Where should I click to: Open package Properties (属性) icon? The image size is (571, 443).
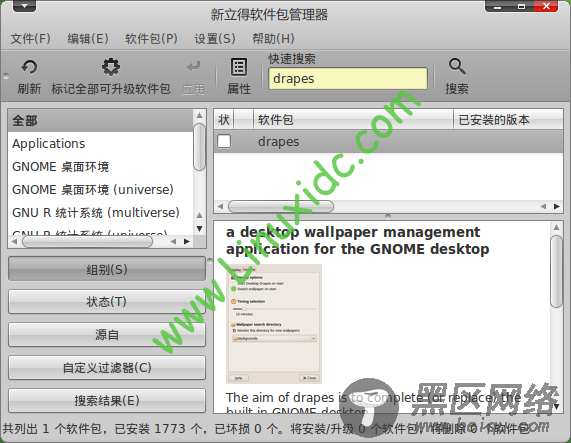click(239, 67)
